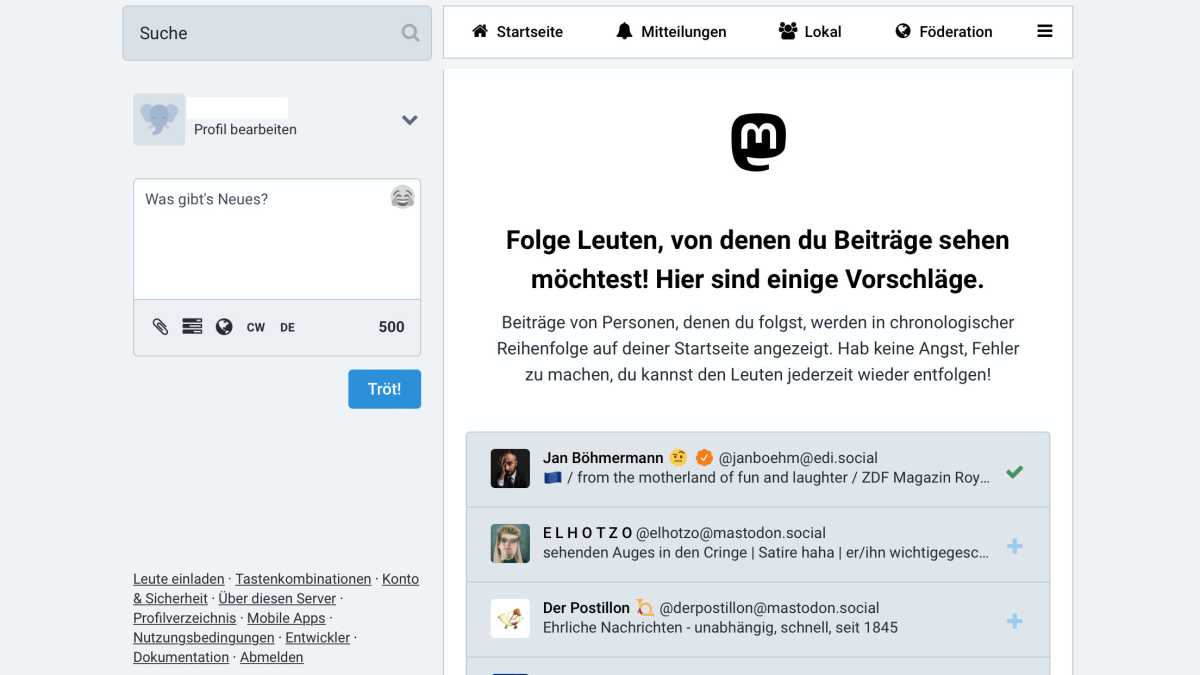Add a poll to the post

pyautogui.click(x=192, y=327)
